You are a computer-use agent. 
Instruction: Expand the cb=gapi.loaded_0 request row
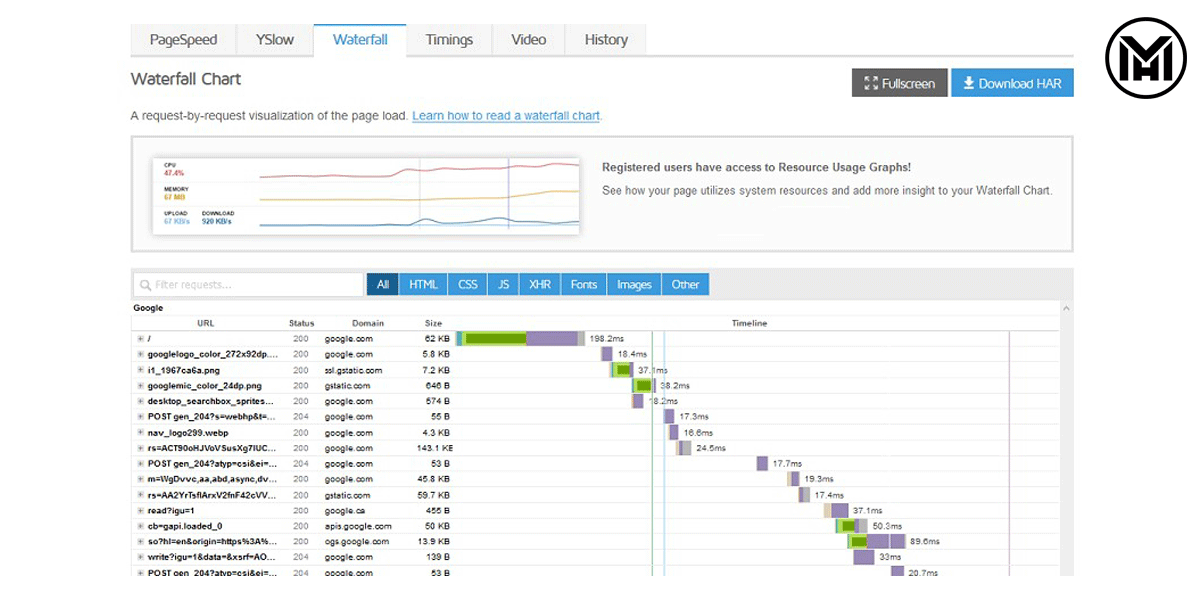(140, 526)
